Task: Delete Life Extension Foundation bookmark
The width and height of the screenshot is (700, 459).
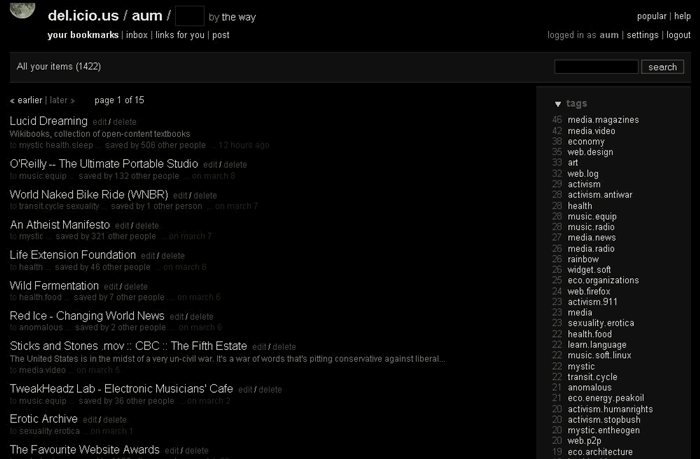Action: (173, 256)
